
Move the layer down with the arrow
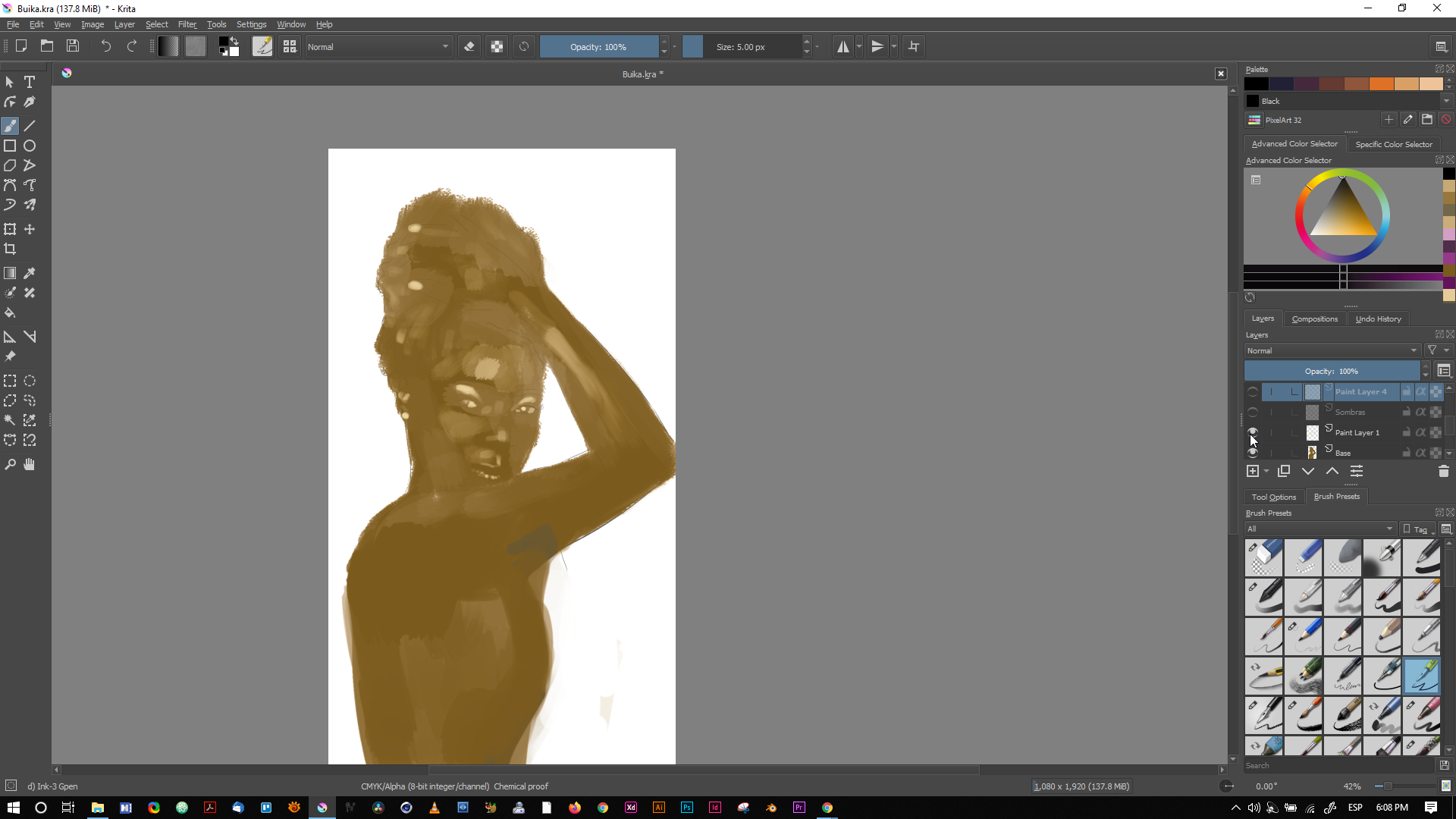(x=1308, y=471)
